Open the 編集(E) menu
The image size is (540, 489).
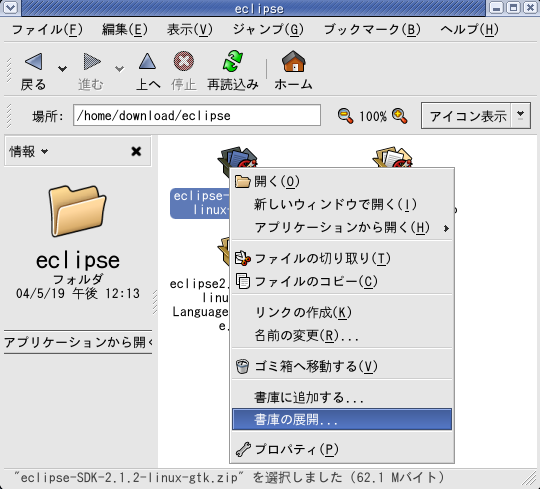point(125,30)
